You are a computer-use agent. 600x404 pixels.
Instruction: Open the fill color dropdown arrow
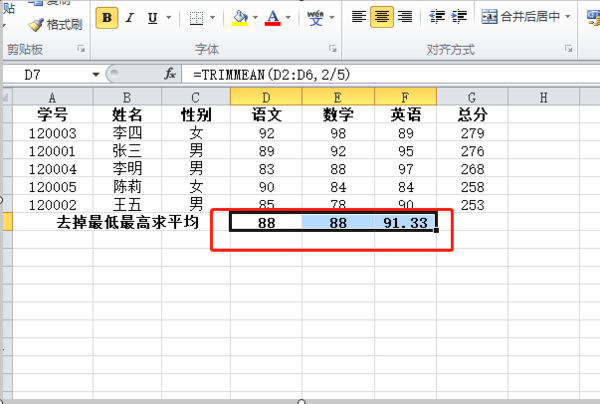tap(254, 18)
